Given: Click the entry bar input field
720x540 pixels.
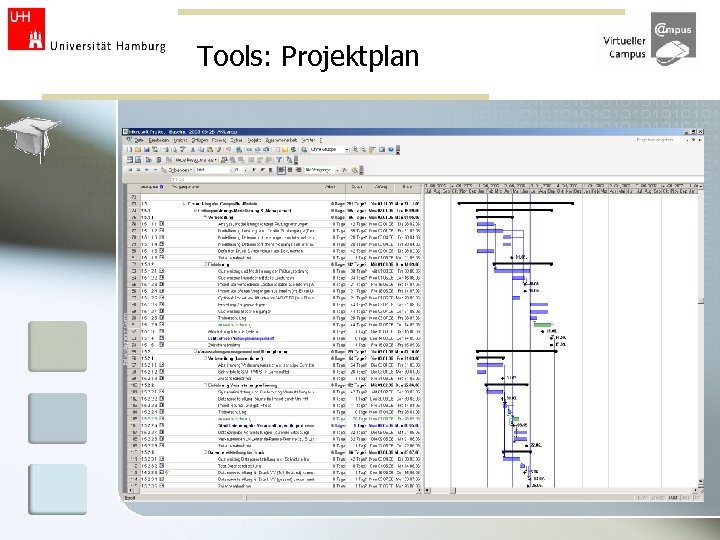Looking at the screenshot, I should coord(436,179).
